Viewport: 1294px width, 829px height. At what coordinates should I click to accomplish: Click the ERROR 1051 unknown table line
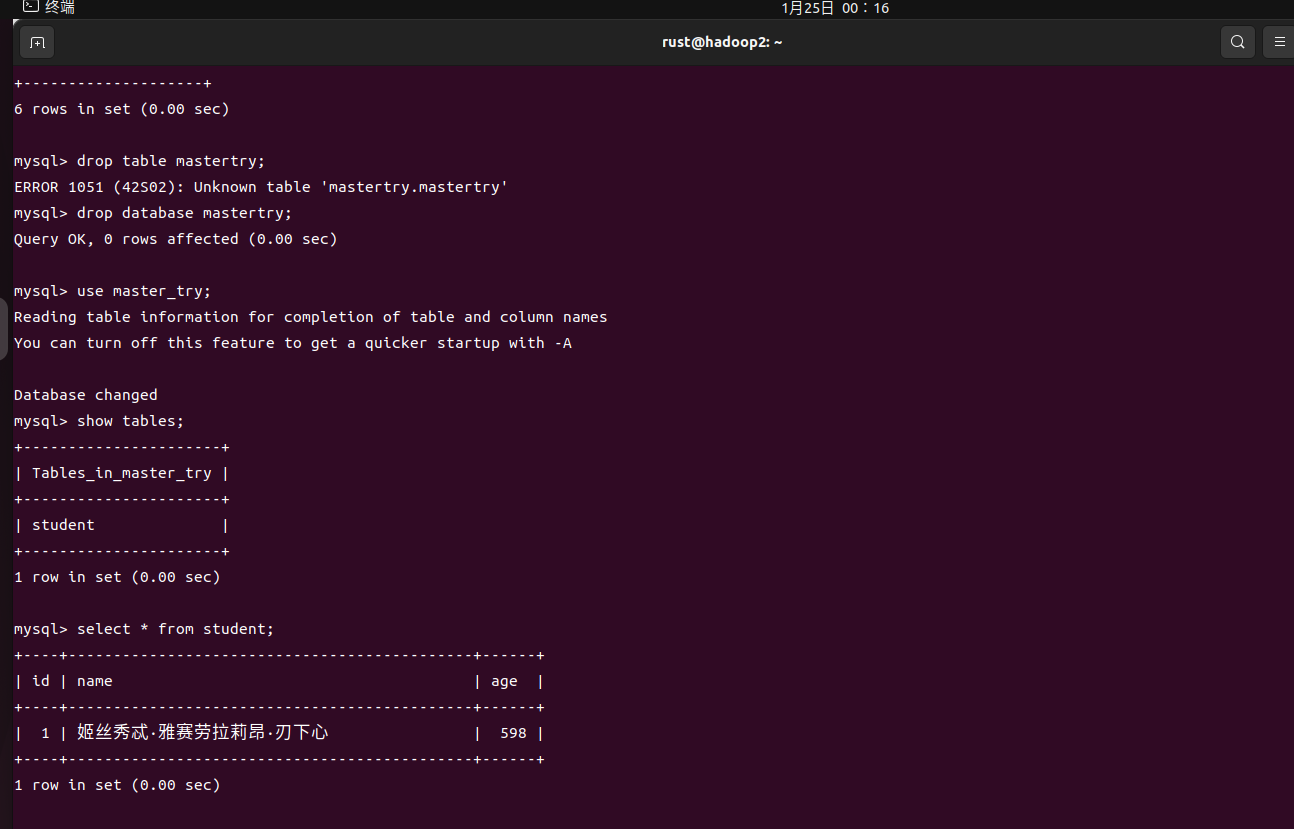[261, 187]
